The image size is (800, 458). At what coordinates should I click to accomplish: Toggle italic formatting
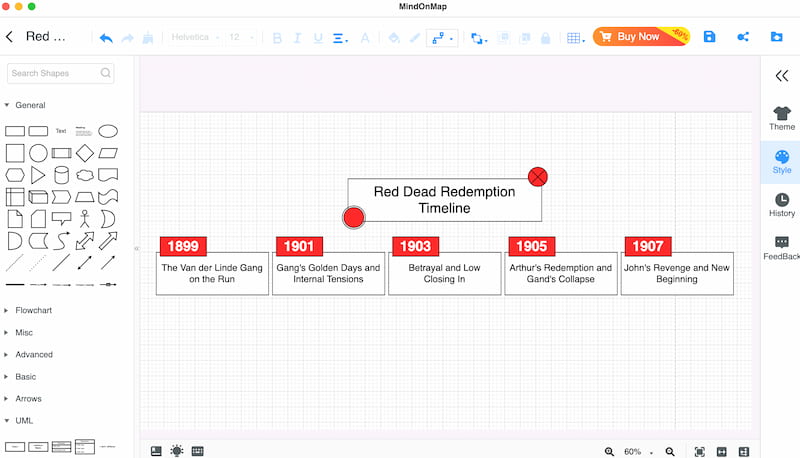pos(297,38)
